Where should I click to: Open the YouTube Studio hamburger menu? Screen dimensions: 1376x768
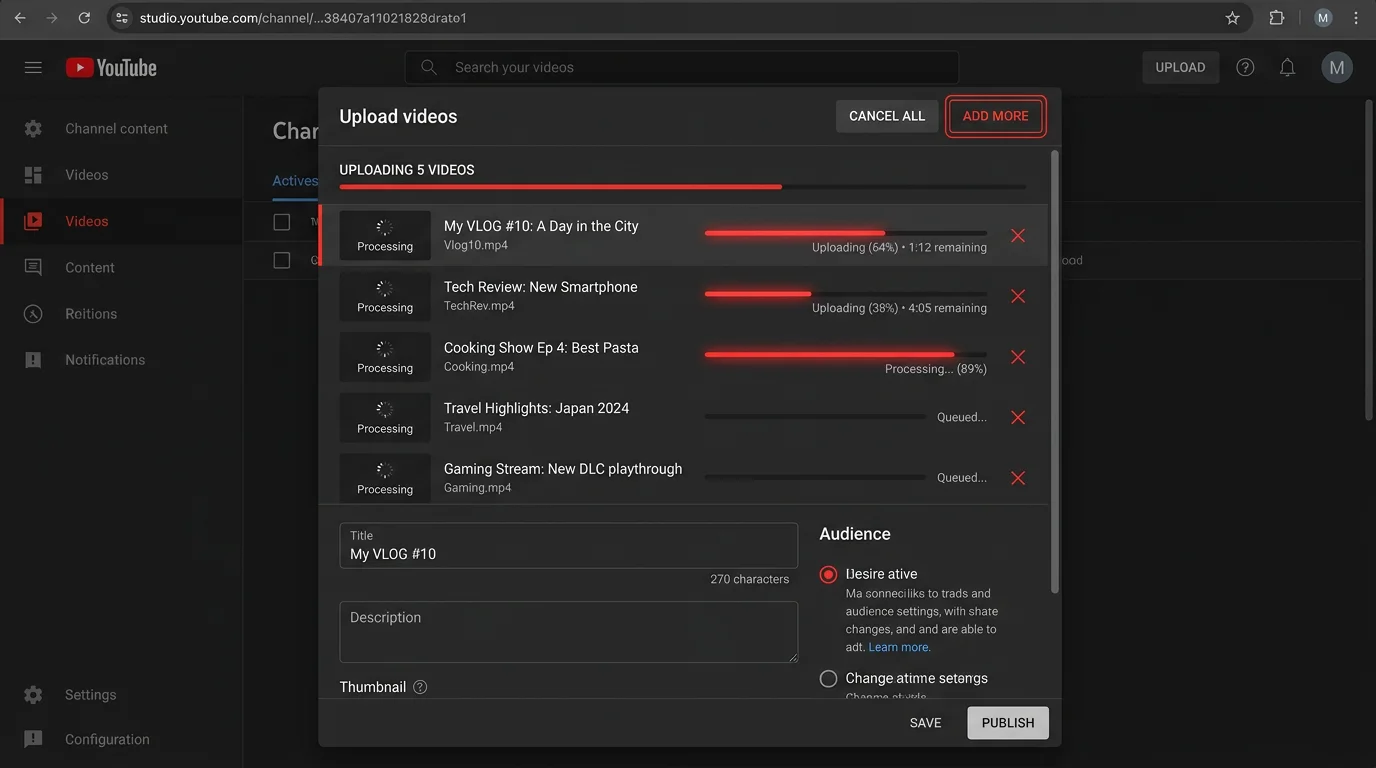click(33, 67)
